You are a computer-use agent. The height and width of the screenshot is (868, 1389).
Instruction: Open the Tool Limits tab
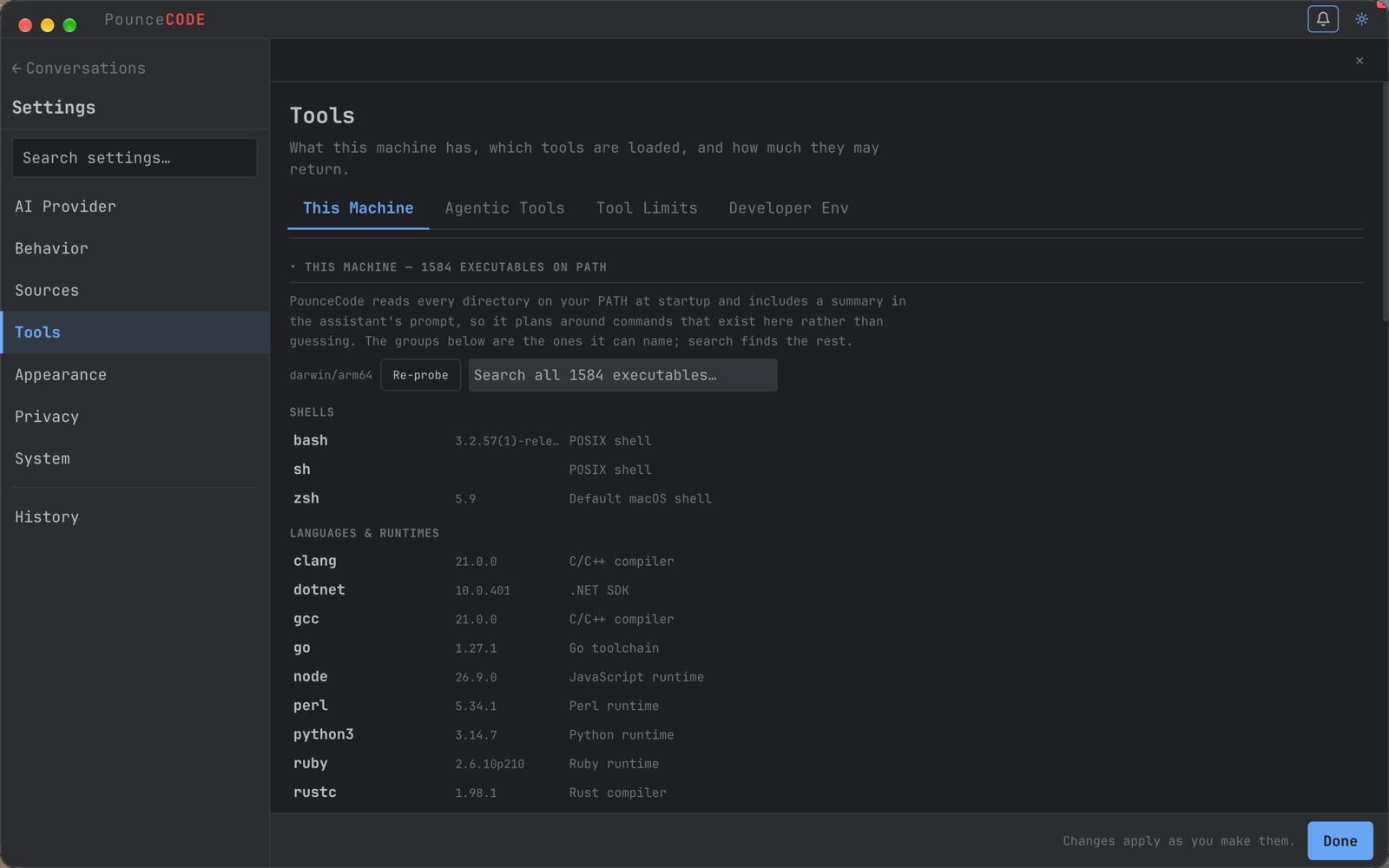pyautogui.click(x=647, y=208)
